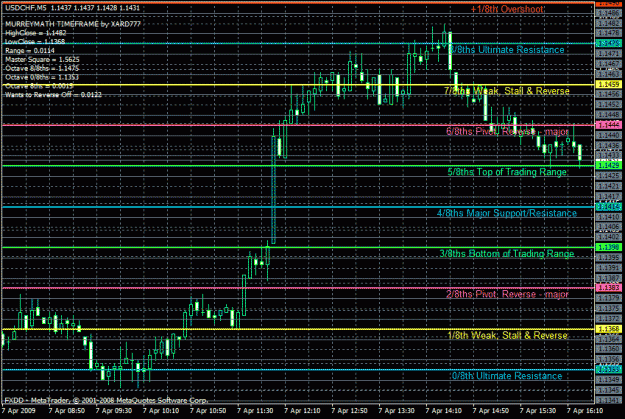The width and height of the screenshot is (625, 419).
Task: Click the '7 Apr 12:50' time label
Action: [349, 411]
